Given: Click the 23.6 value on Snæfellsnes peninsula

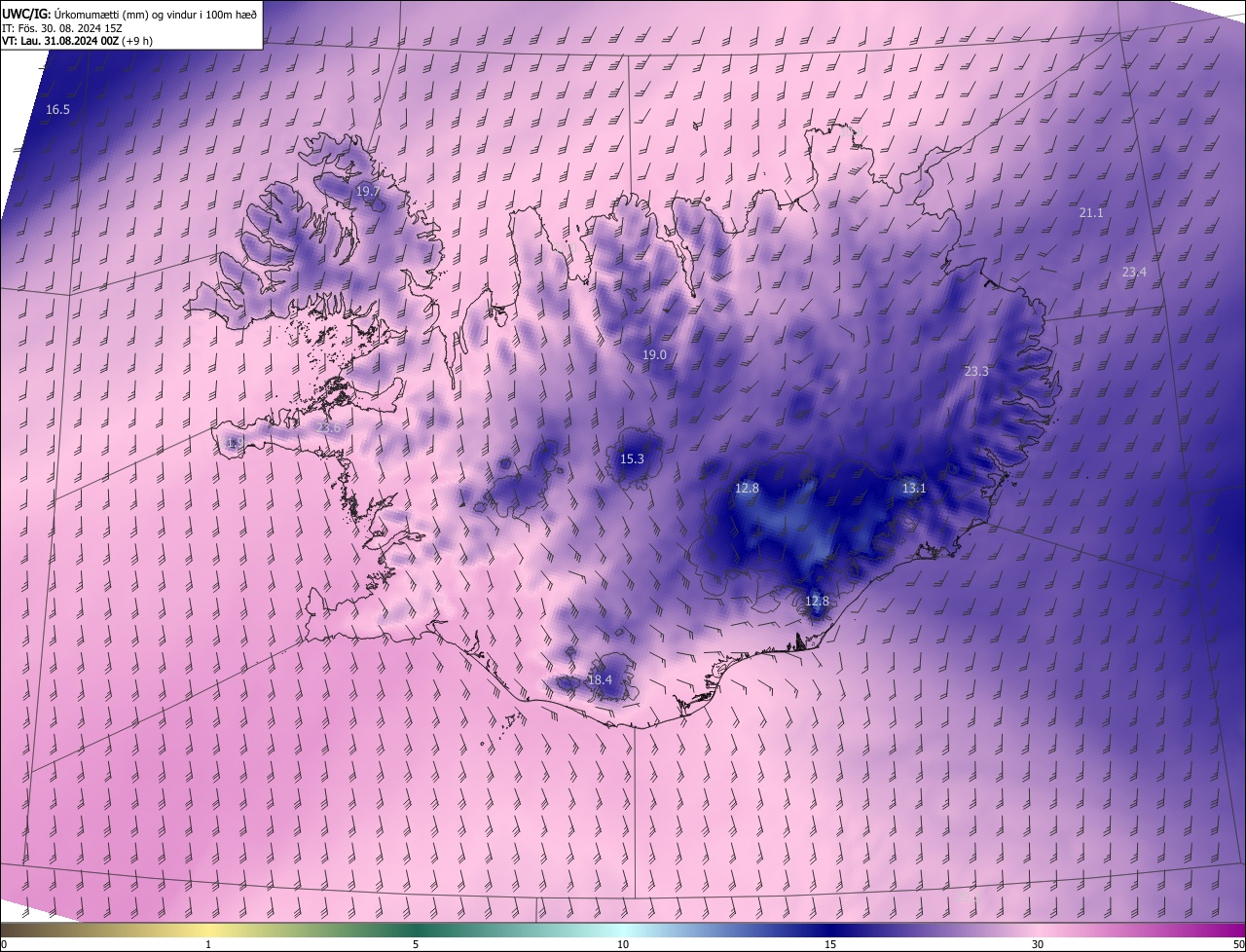Looking at the screenshot, I should [x=329, y=428].
